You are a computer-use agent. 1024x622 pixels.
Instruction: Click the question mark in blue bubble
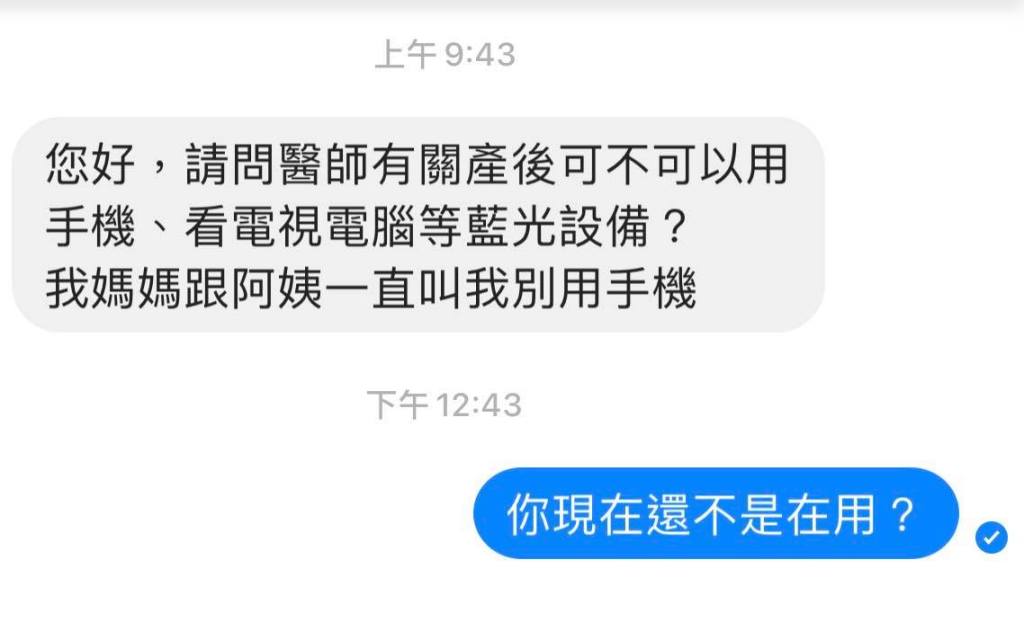click(902, 514)
